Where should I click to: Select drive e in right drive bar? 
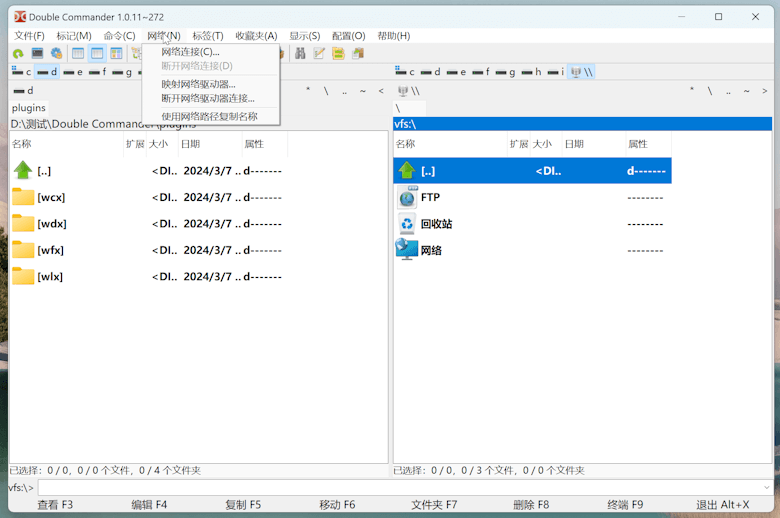tap(457, 72)
